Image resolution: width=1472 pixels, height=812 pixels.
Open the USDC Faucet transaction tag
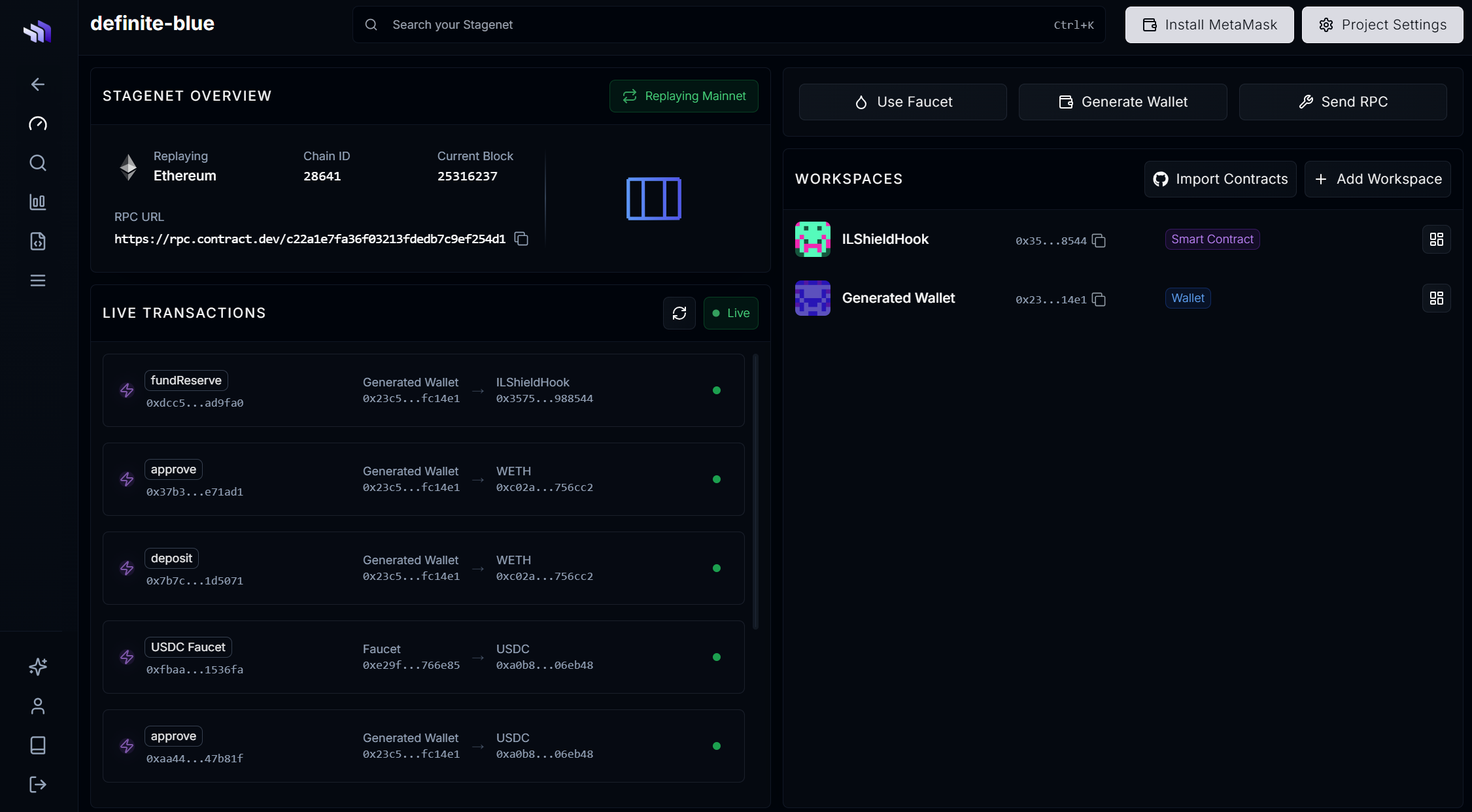(188, 647)
